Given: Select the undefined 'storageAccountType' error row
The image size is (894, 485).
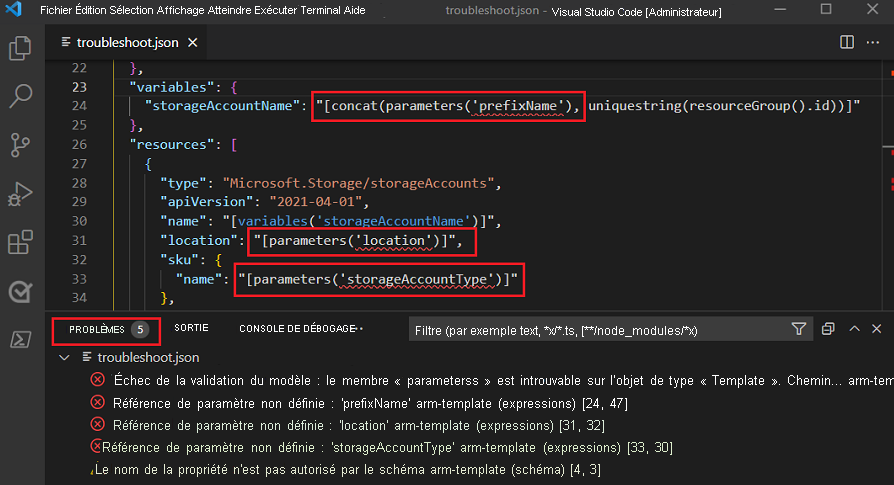Looking at the screenshot, I should pos(388,447).
